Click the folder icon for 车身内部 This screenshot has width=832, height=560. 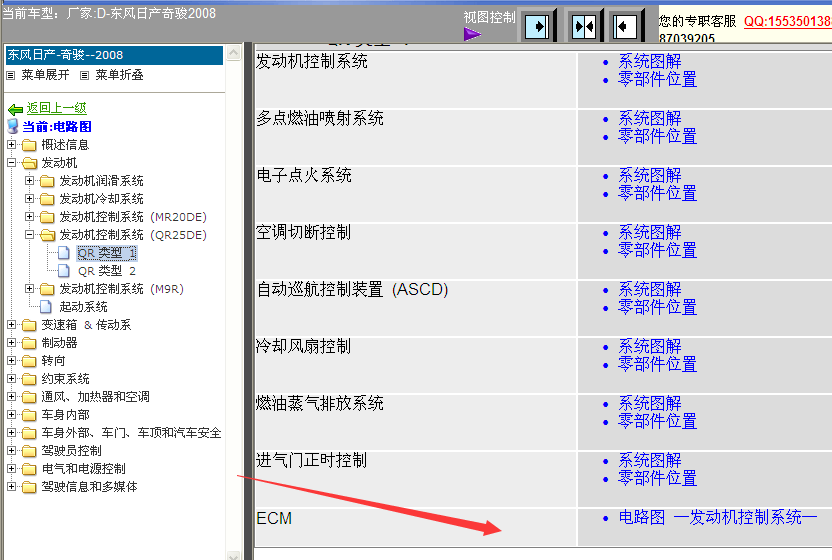(x=29, y=415)
